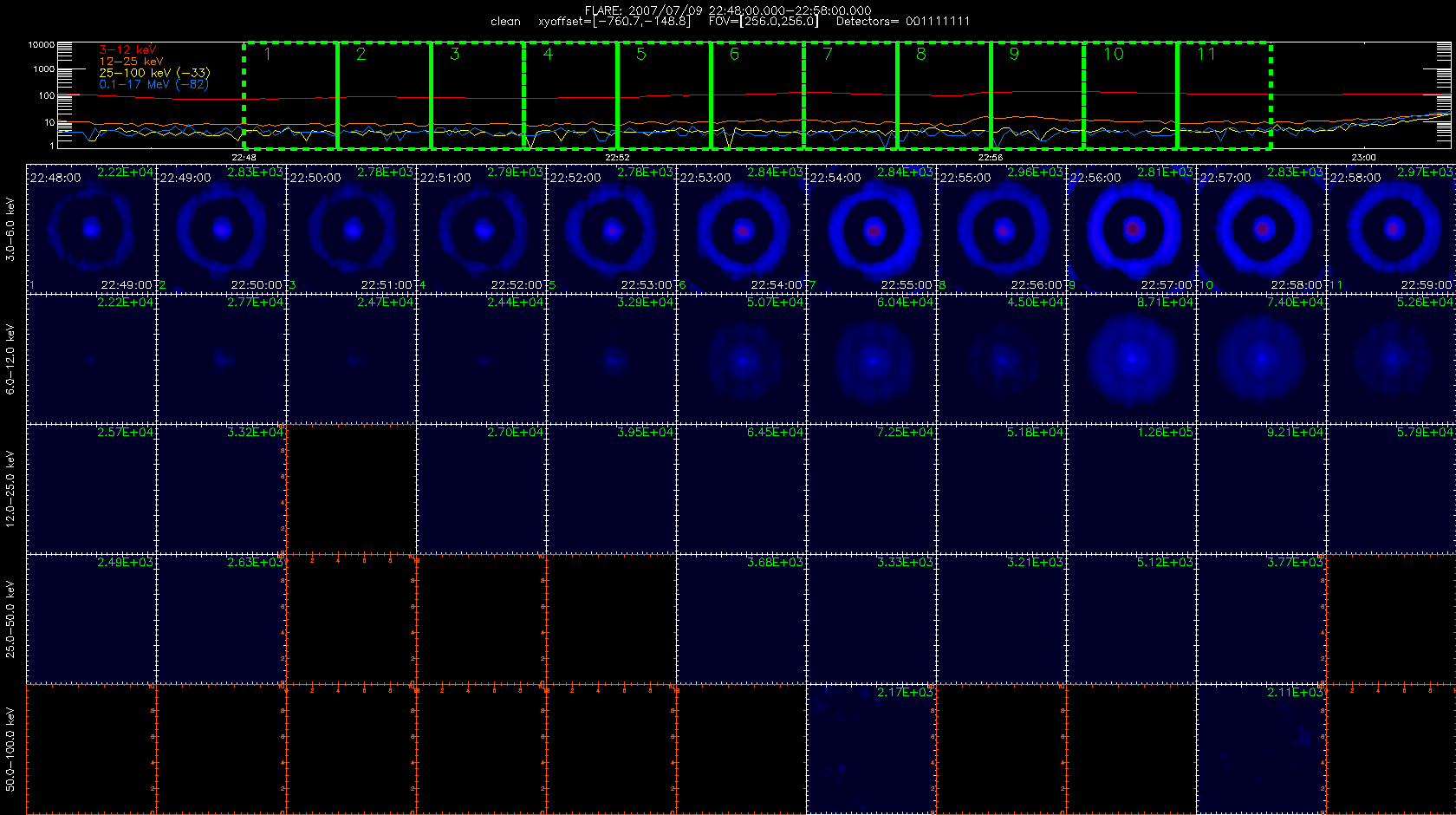Click the 25.0-50.0 keV row label

click(10, 619)
